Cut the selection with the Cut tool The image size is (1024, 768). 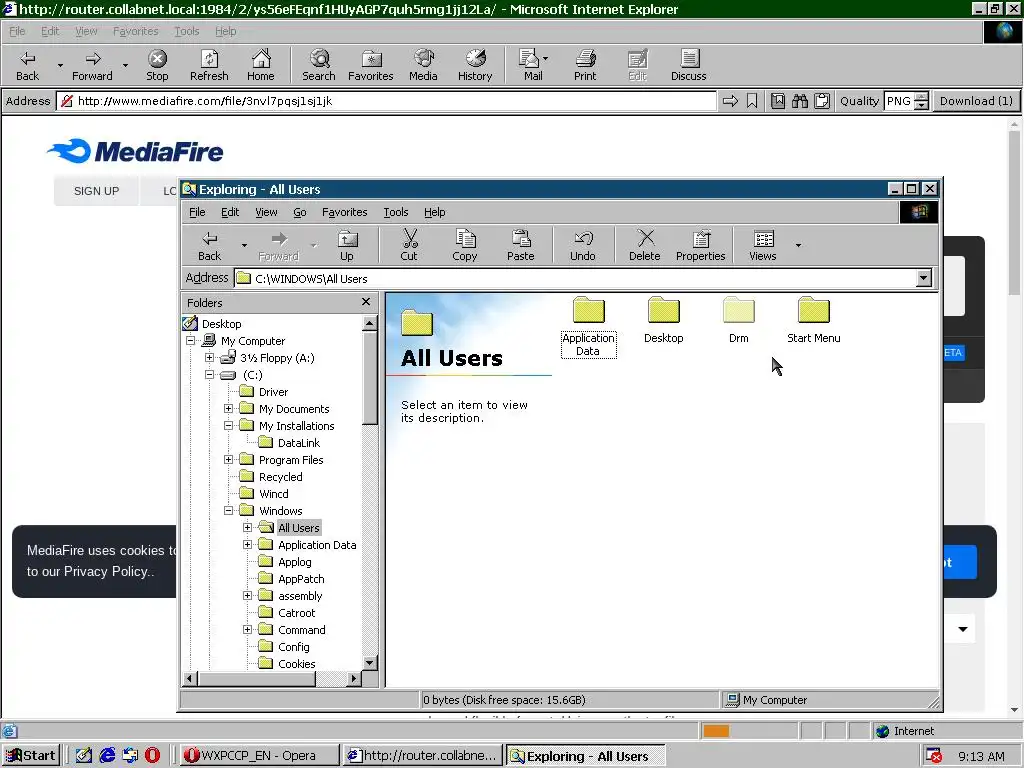click(409, 246)
